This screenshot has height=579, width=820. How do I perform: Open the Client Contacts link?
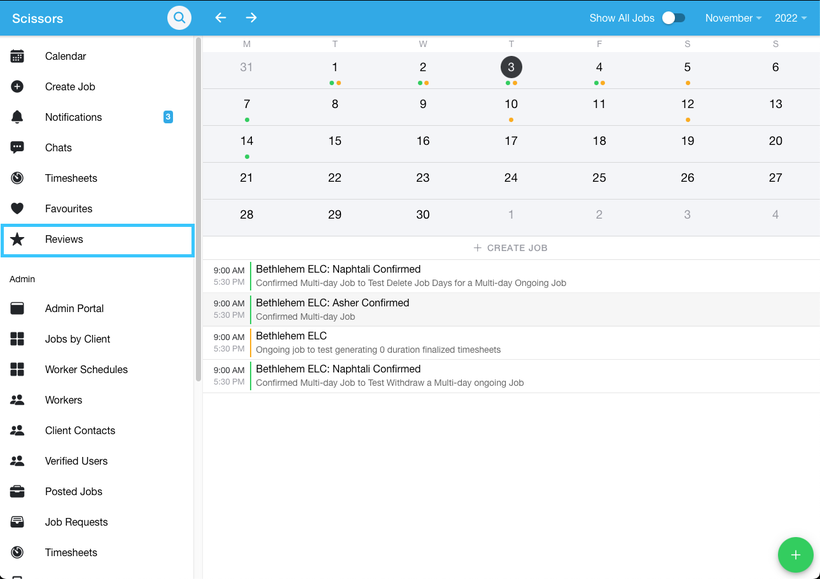tap(80, 430)
